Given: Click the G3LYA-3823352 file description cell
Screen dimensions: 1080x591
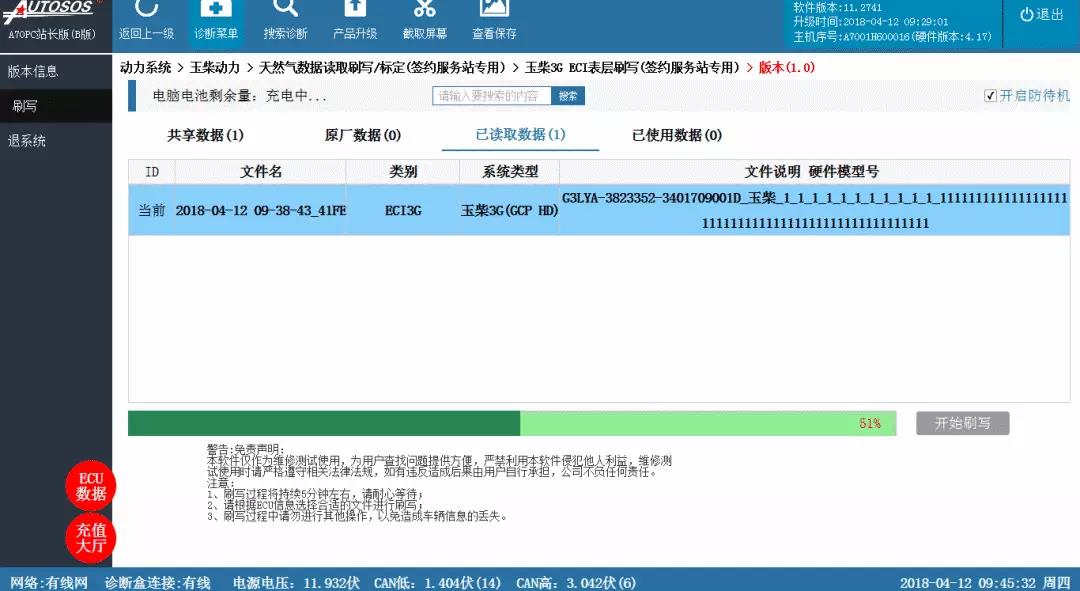Looking at the screenshot, I should click(815, 210).
